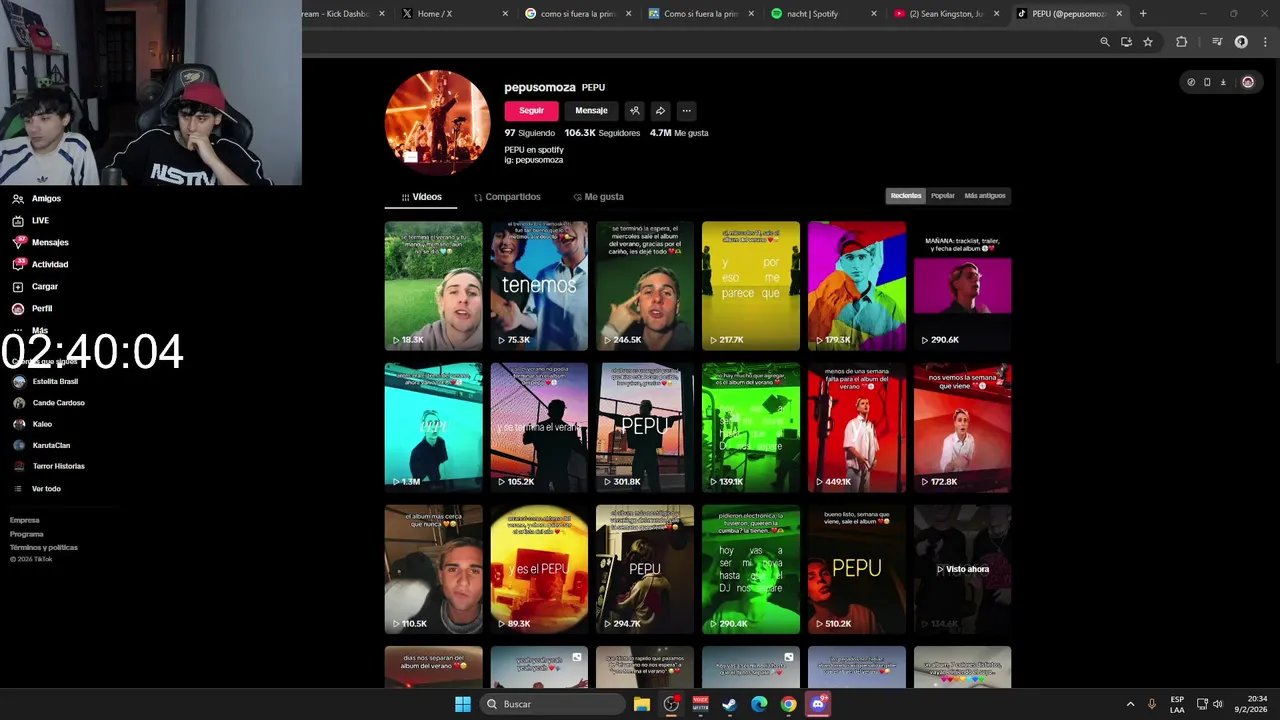Image resolution: width=1280 pixels, height=720 pixels.
Task: Open Microsoft Edge from the taskbar
Action: point(759,704)
